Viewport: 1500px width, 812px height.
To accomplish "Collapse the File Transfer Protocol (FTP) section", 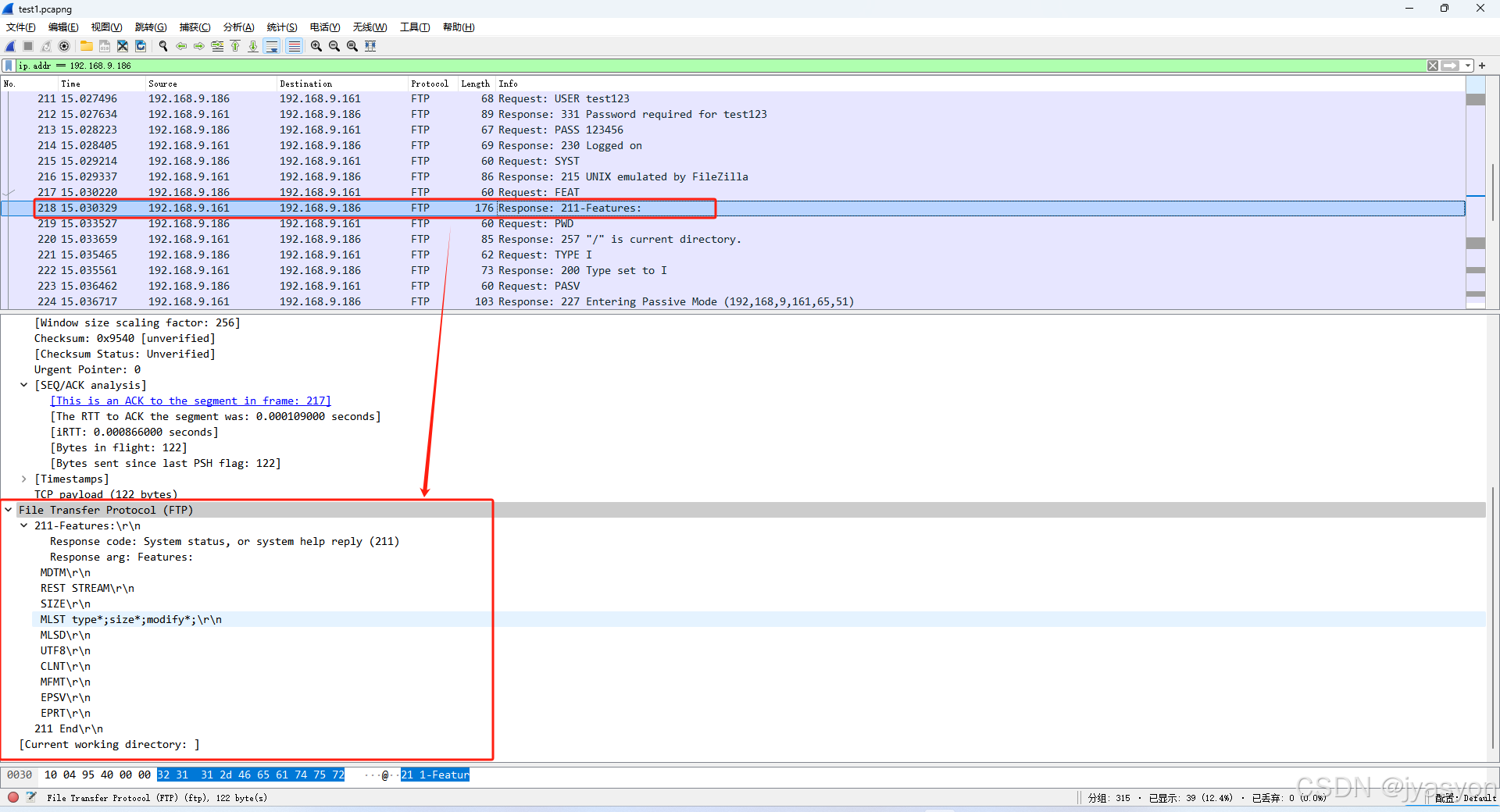I will [9, 510].
